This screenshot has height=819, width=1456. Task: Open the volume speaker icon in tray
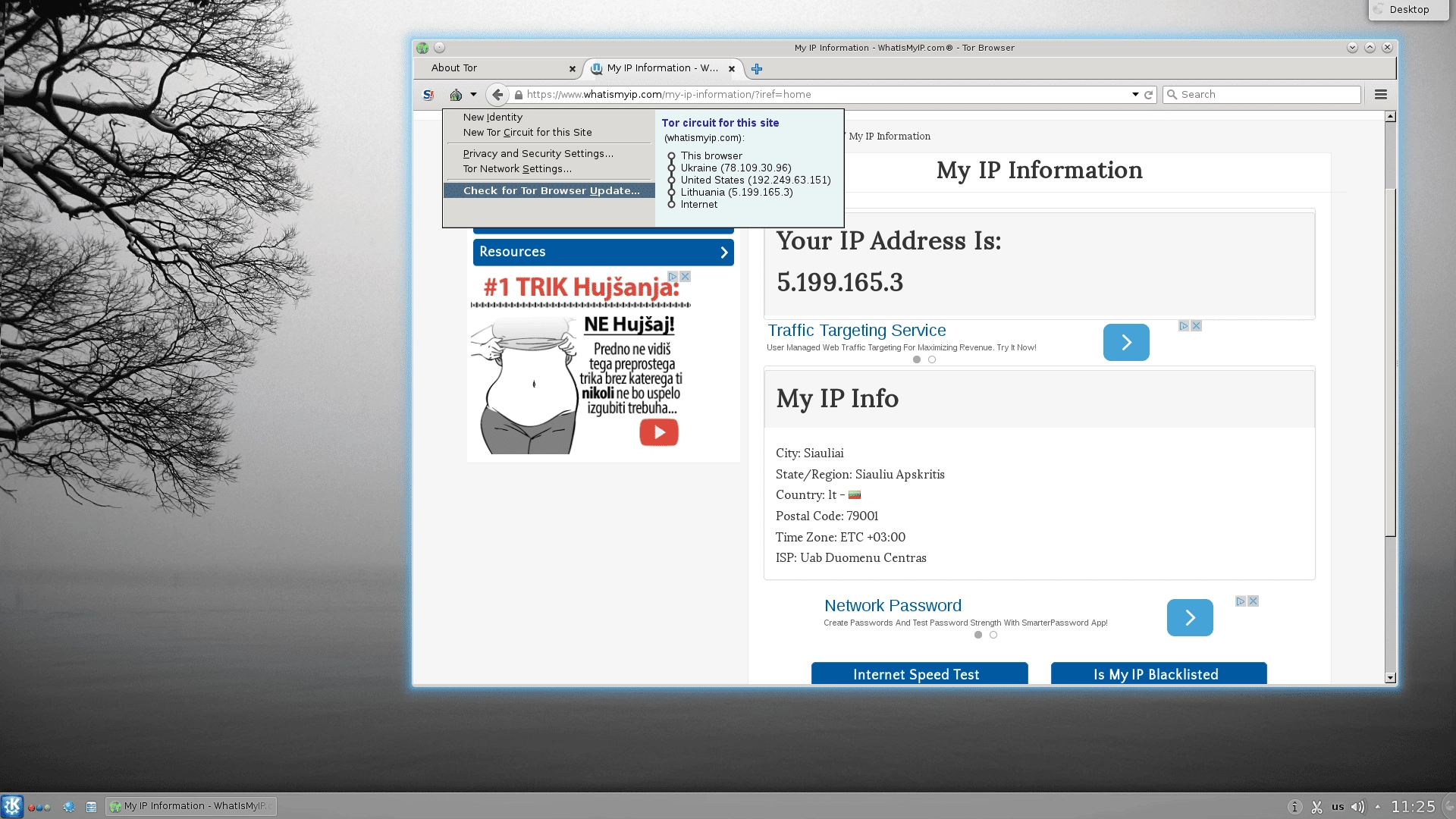(x=1357, y=807)
